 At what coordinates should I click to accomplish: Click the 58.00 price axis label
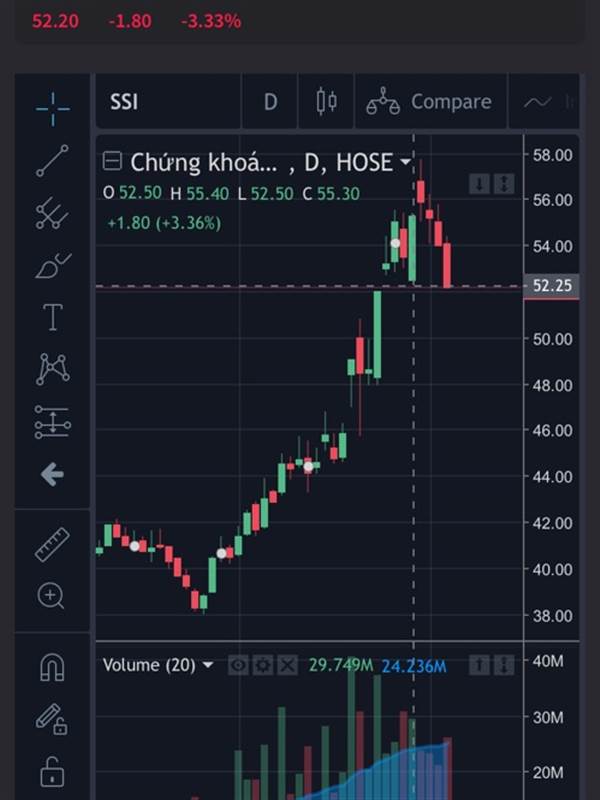(x=553, y=155)
